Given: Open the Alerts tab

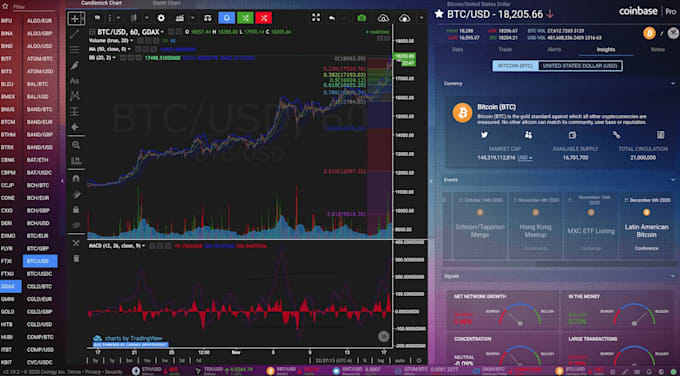Looking at the screenshot, I should coord(554,49).
